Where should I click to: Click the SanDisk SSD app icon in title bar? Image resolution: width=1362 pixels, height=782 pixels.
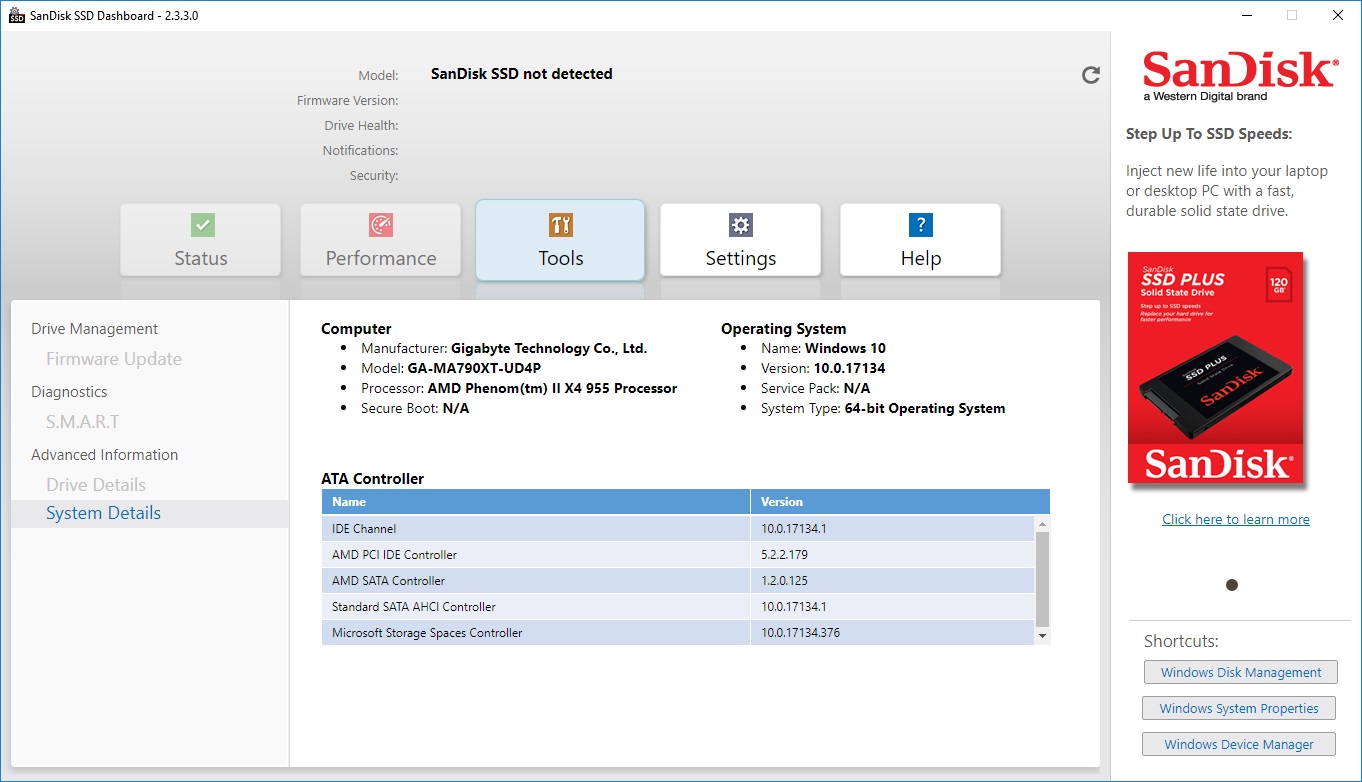pos(16,15)
